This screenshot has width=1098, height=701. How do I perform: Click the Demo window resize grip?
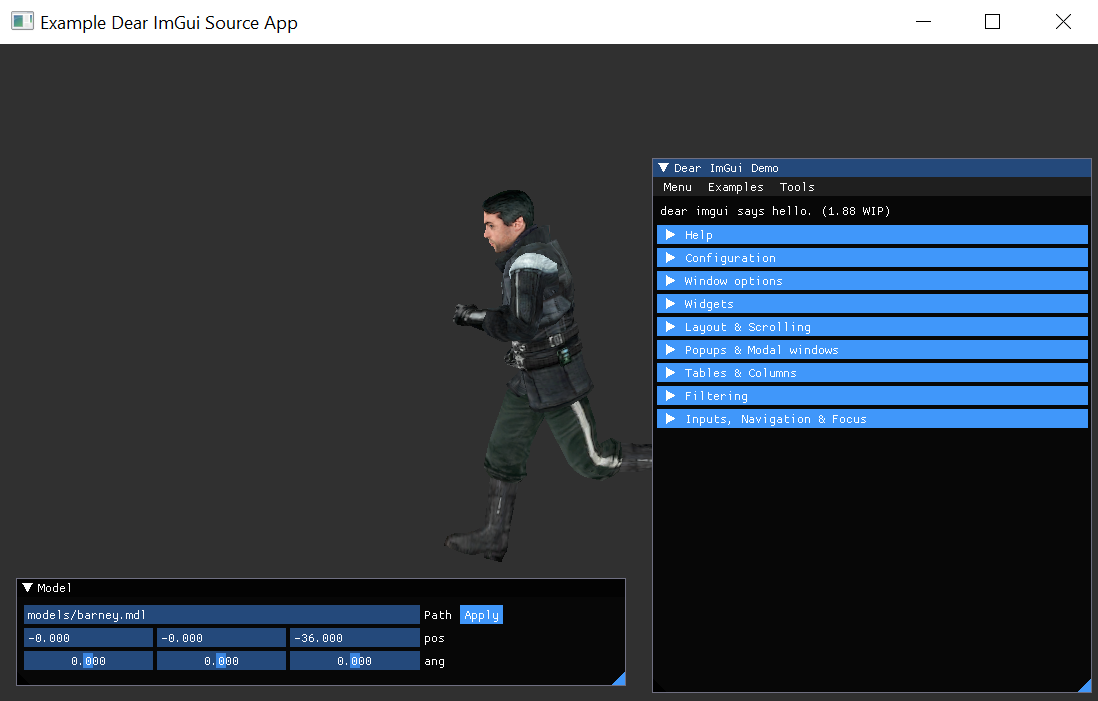coord(1084,685)
